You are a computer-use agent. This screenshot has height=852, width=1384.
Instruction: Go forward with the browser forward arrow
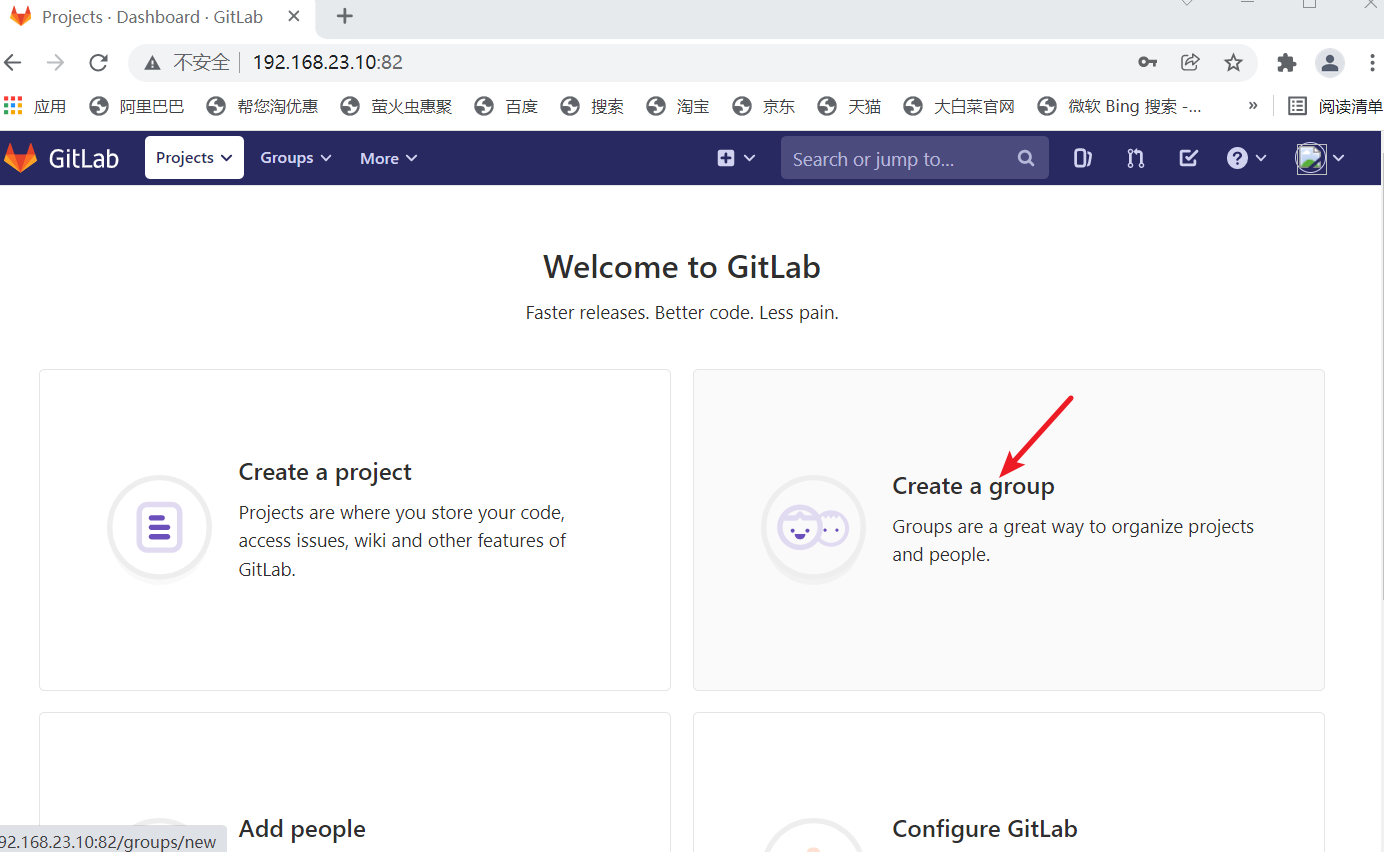[56, 62]
